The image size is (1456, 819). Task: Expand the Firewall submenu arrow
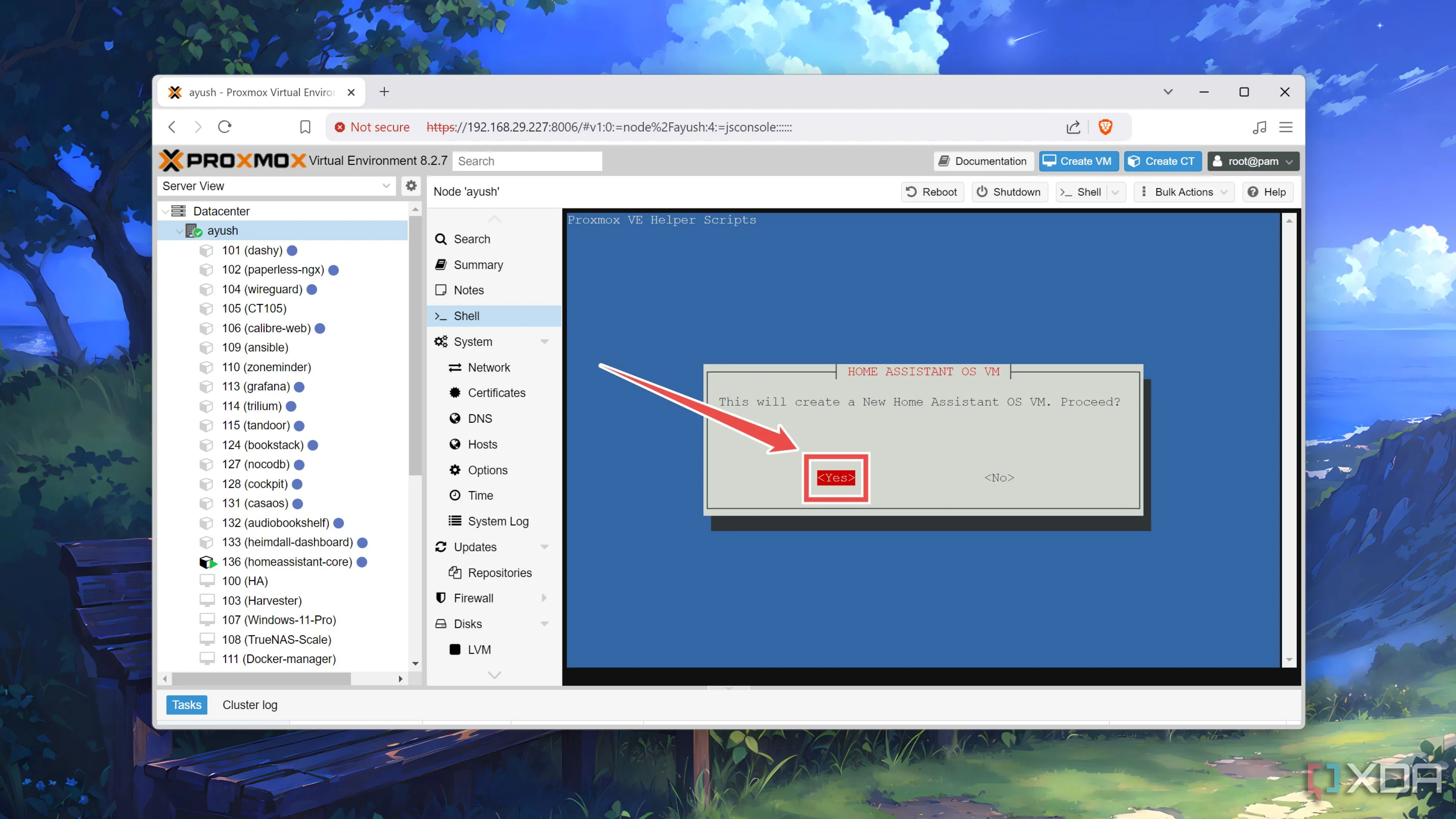544,598
